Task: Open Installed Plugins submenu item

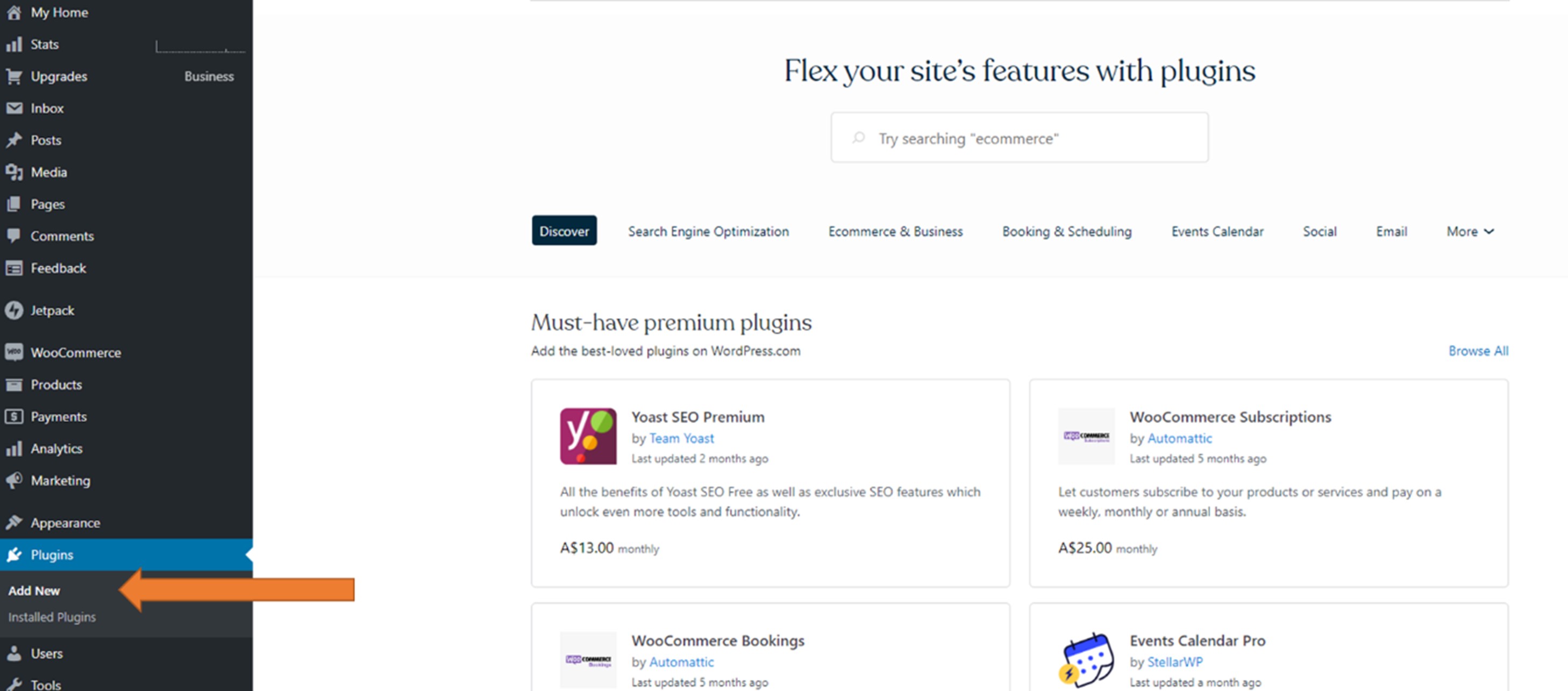Action: [52, 617]
